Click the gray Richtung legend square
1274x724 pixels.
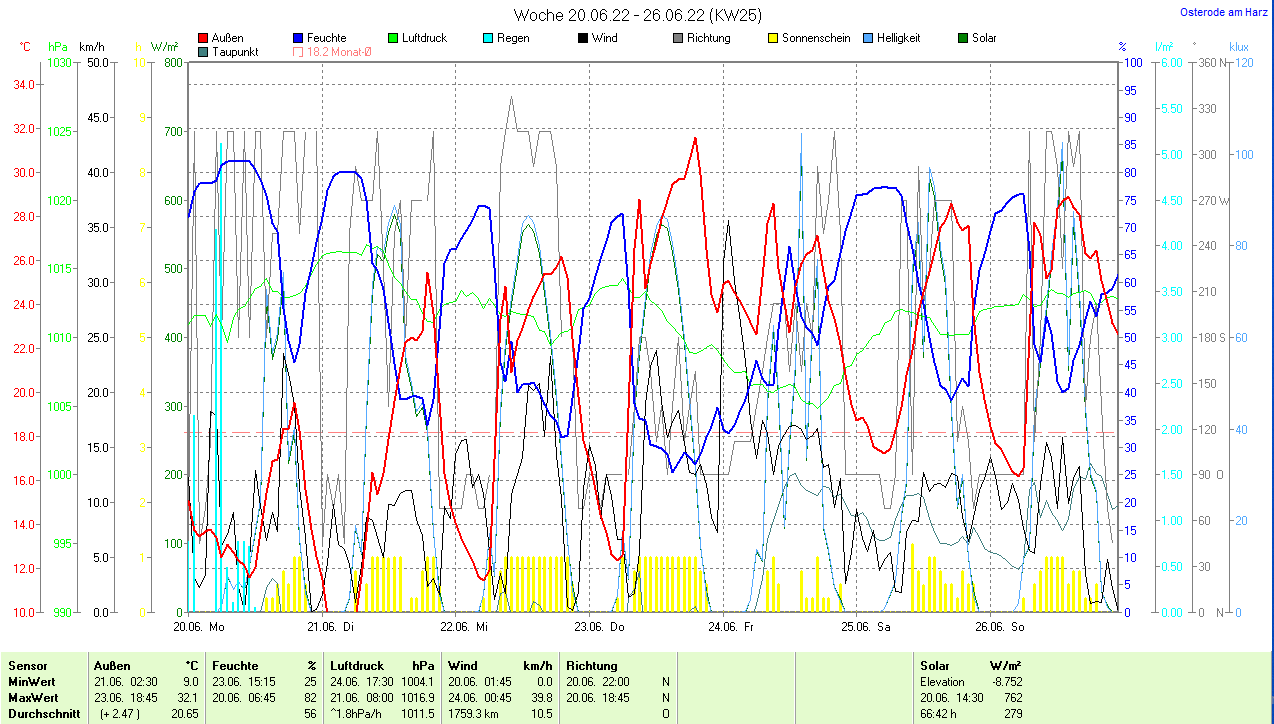click(x=678, y=38)
